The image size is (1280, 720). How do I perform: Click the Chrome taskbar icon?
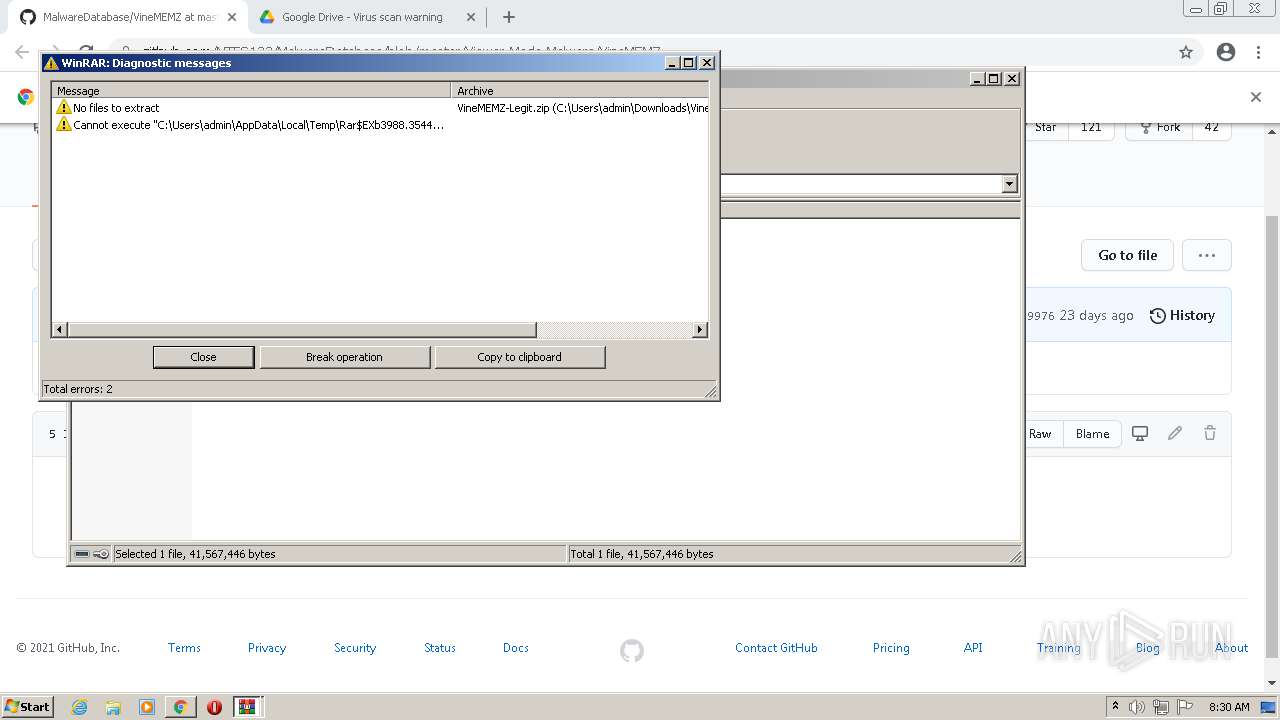[180, 707]
